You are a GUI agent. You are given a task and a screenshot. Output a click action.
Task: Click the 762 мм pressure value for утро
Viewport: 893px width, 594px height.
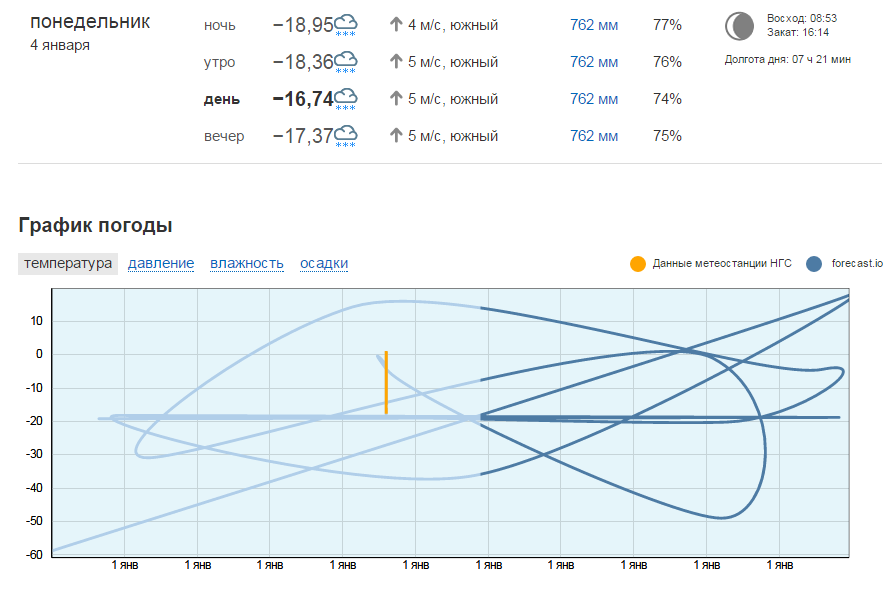(594, 62)
